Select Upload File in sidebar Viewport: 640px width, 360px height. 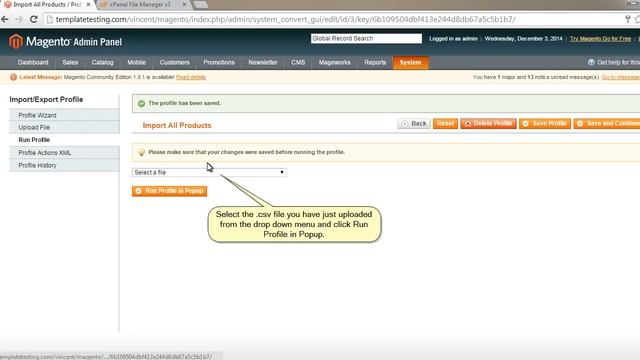click(64, 127)
